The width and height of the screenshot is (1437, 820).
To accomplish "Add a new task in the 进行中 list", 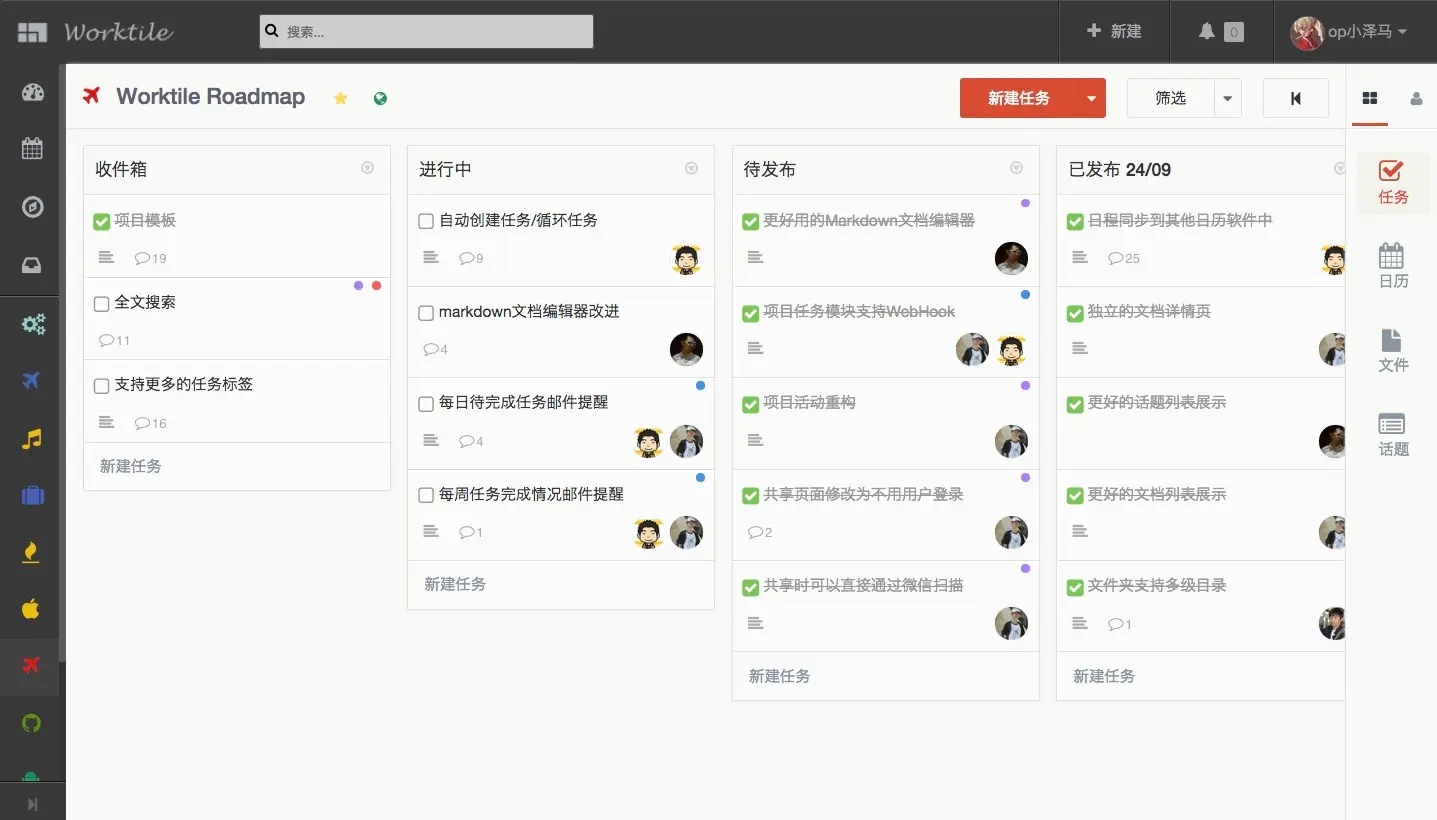I will tap(455, 584).
